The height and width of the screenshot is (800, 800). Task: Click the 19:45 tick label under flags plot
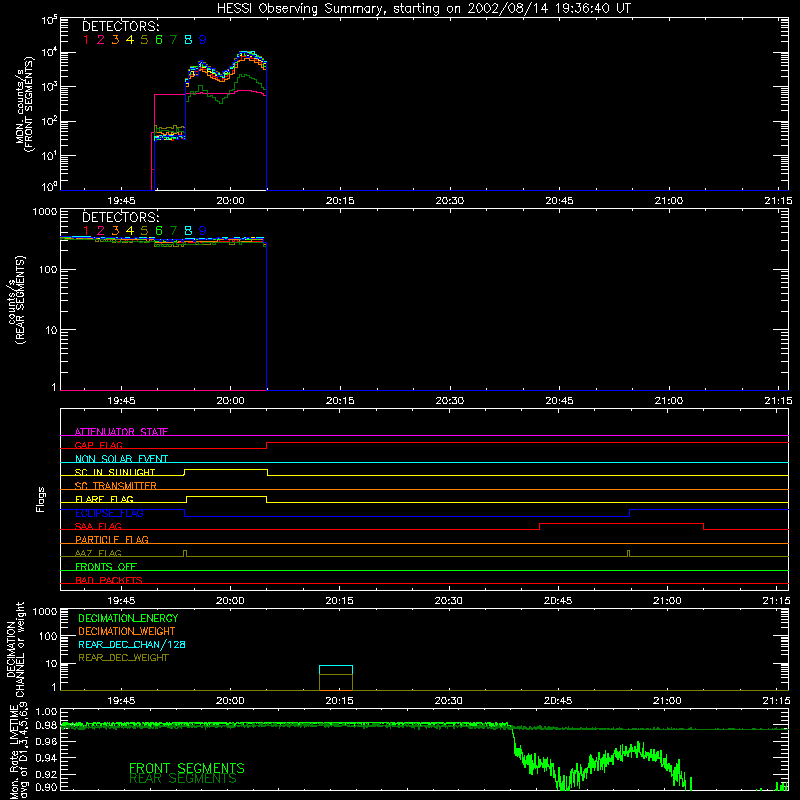click(121, 601)
